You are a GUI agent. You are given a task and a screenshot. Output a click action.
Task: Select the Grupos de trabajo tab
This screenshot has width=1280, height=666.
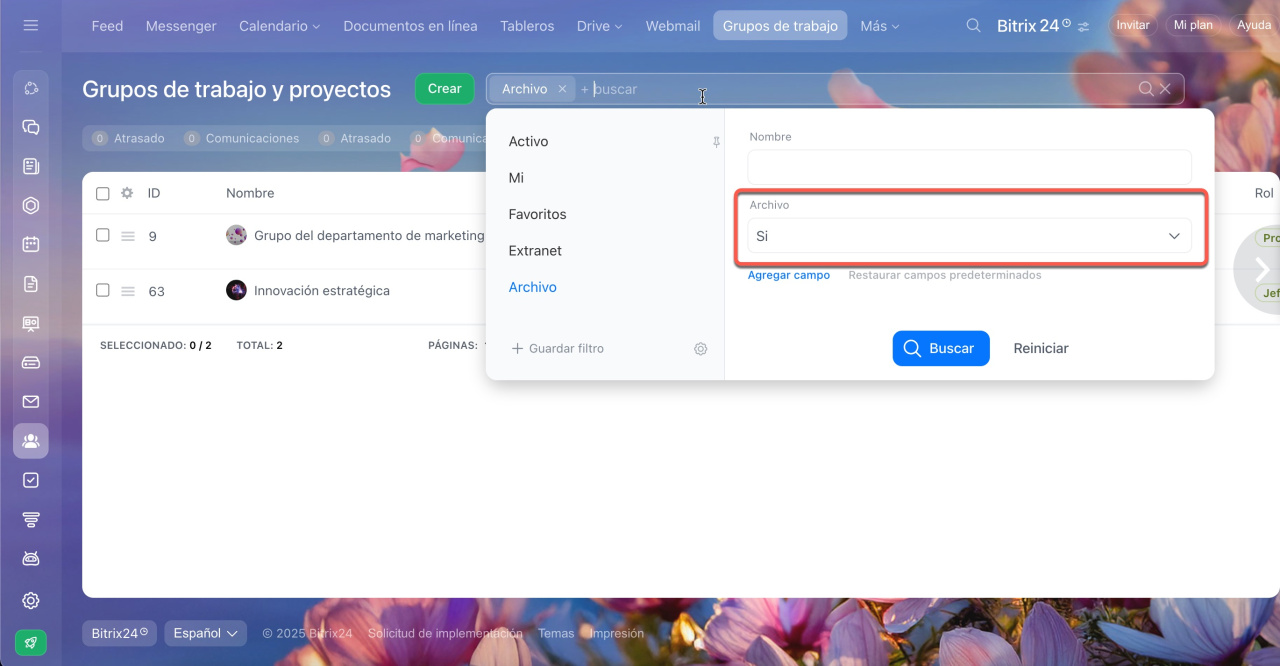point(780,26)
